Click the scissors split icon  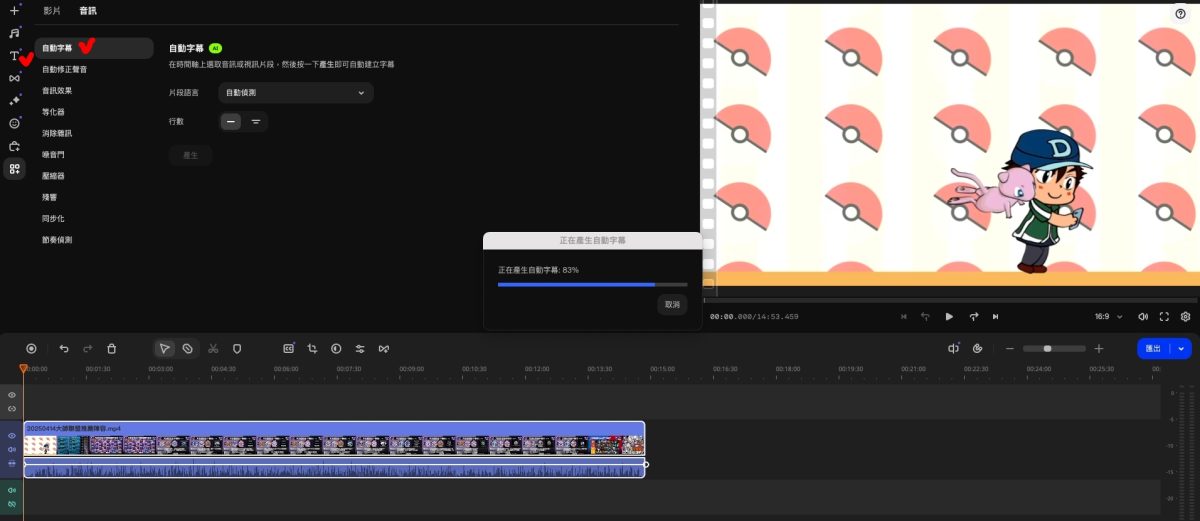click(x=213, y=348)
